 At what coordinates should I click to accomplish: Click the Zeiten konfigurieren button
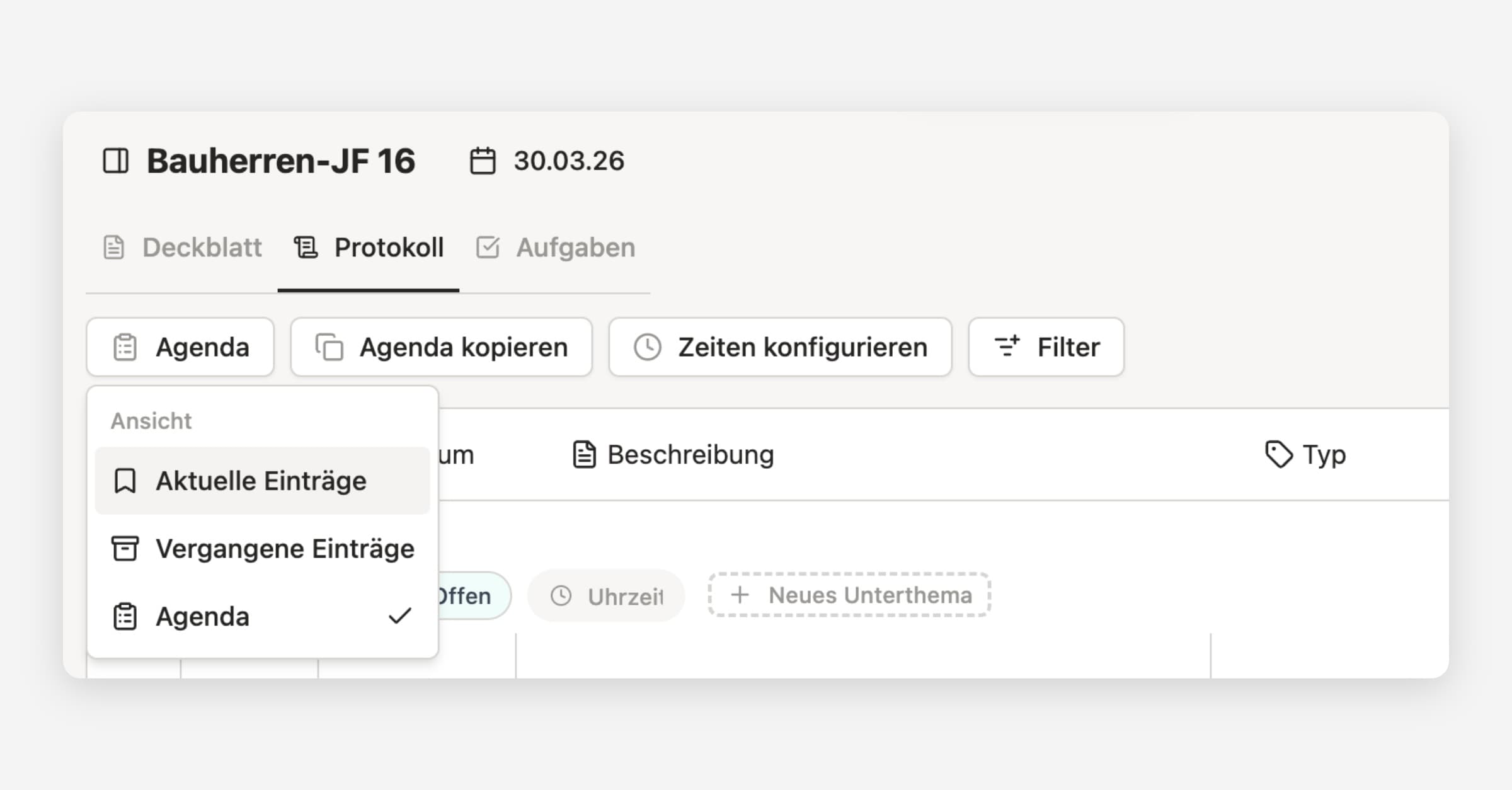point(780,347)
